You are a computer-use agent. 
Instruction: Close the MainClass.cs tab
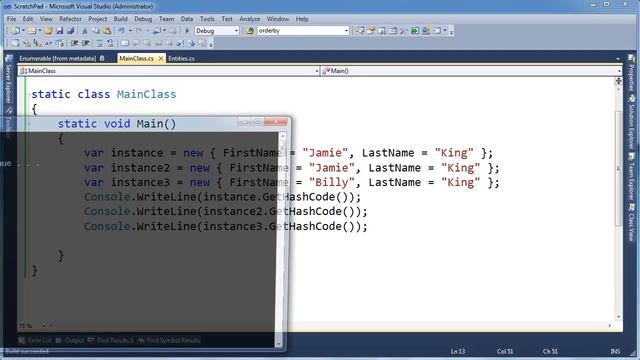point(161,59)
